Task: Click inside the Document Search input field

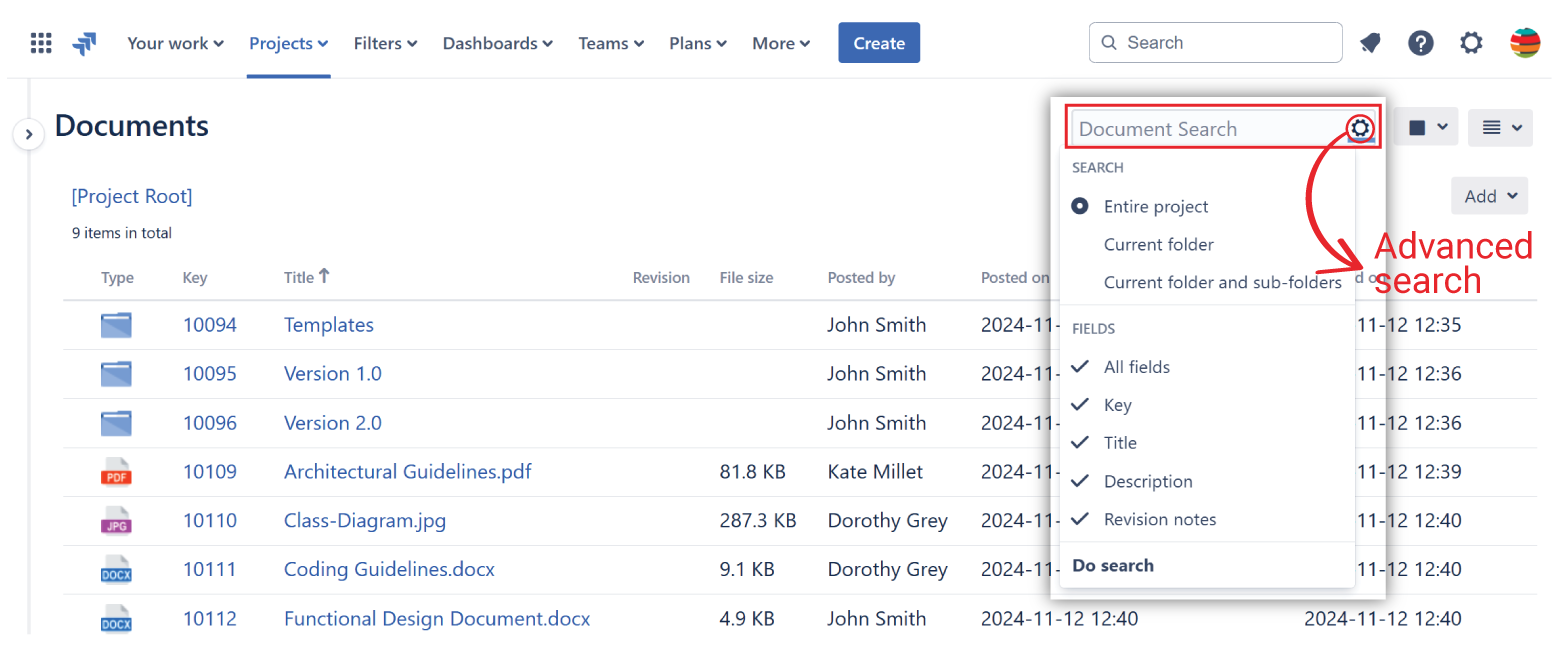Action: (x=1200, y=128)
